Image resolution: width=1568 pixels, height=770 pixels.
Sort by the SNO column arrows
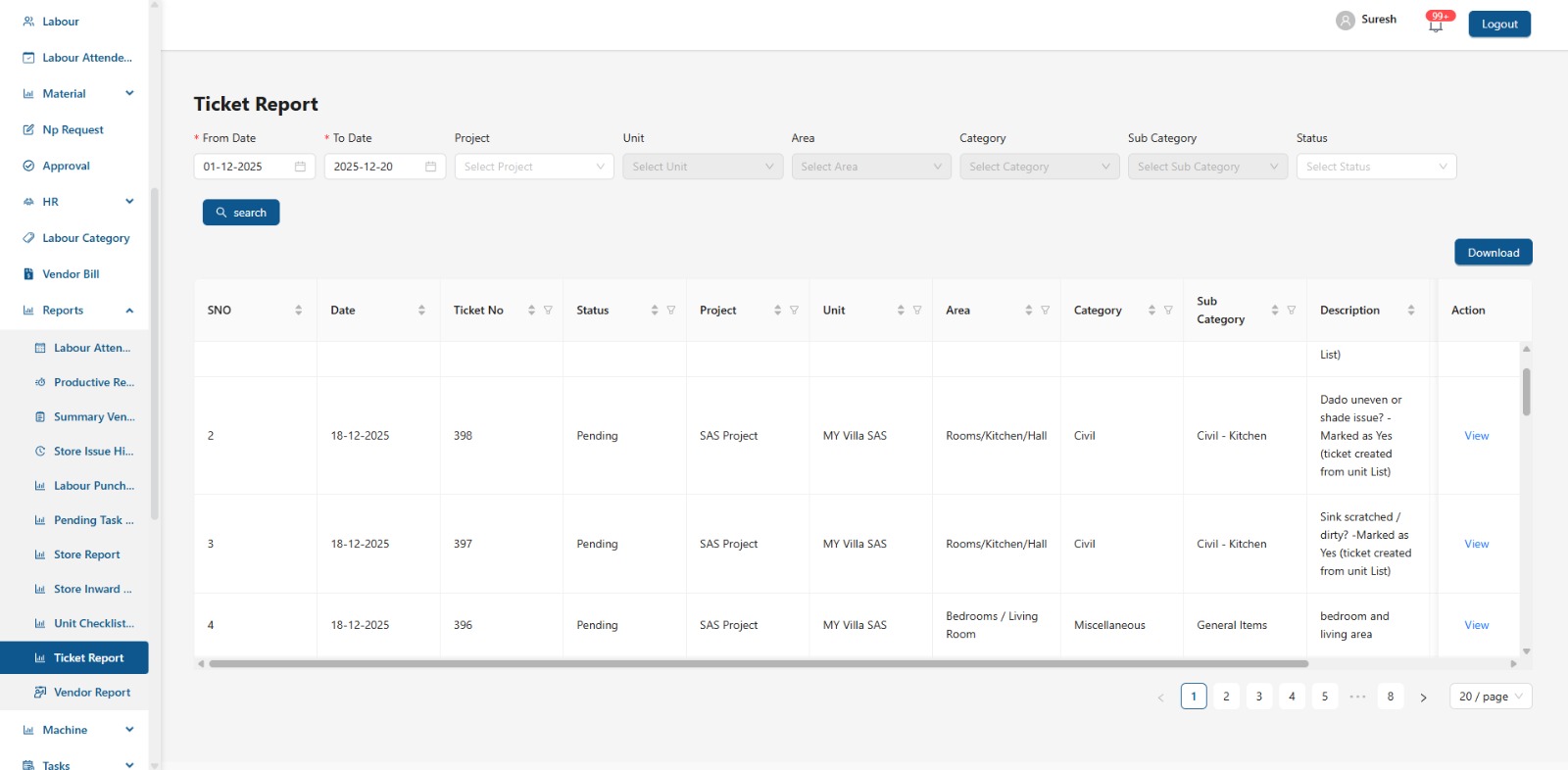[299, 311]
